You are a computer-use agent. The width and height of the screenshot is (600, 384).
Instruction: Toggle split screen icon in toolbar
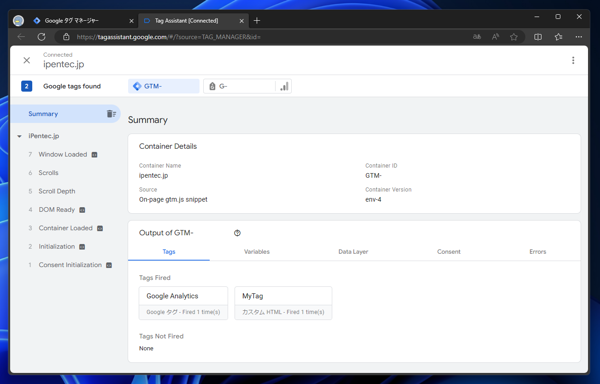coord(538,37)
